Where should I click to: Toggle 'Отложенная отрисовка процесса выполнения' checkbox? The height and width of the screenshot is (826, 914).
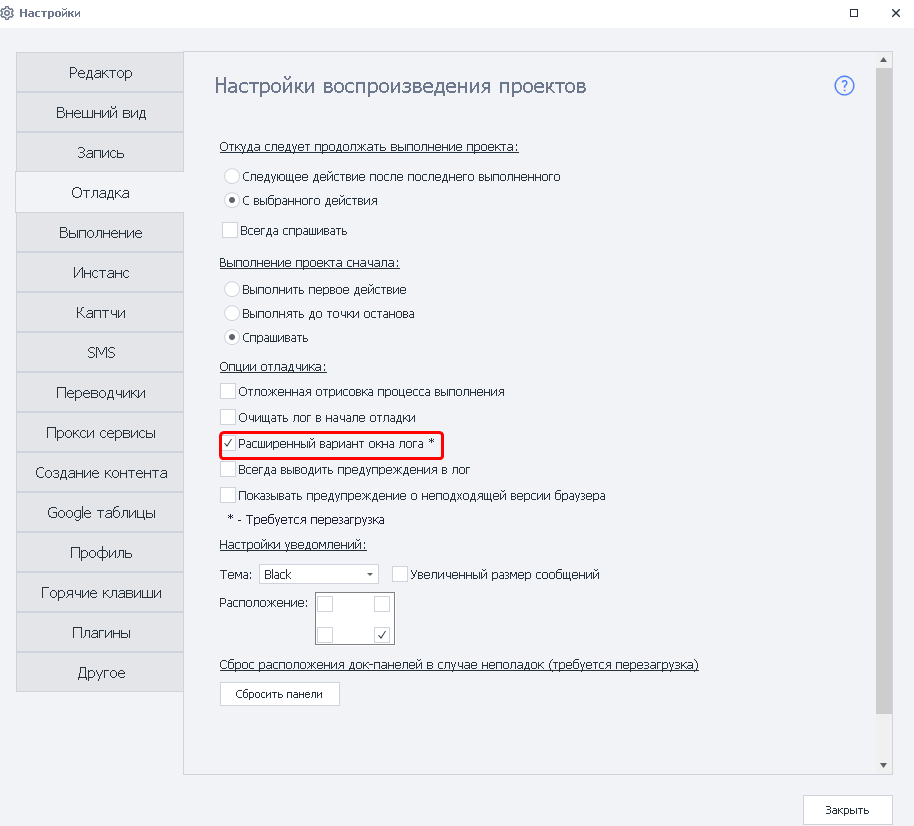(x=229, y=391)
